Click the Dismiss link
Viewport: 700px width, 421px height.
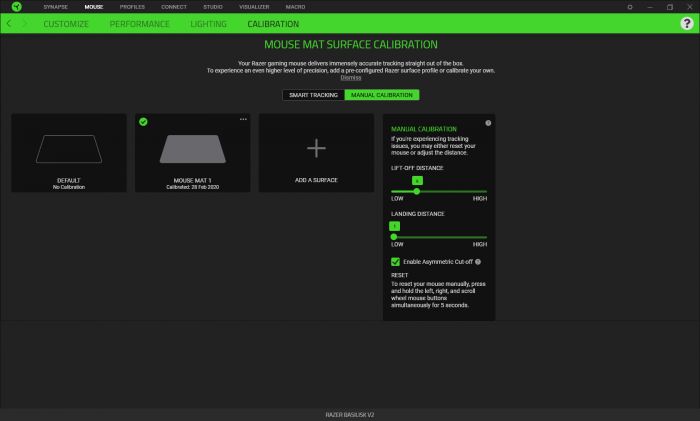point(351,78)
